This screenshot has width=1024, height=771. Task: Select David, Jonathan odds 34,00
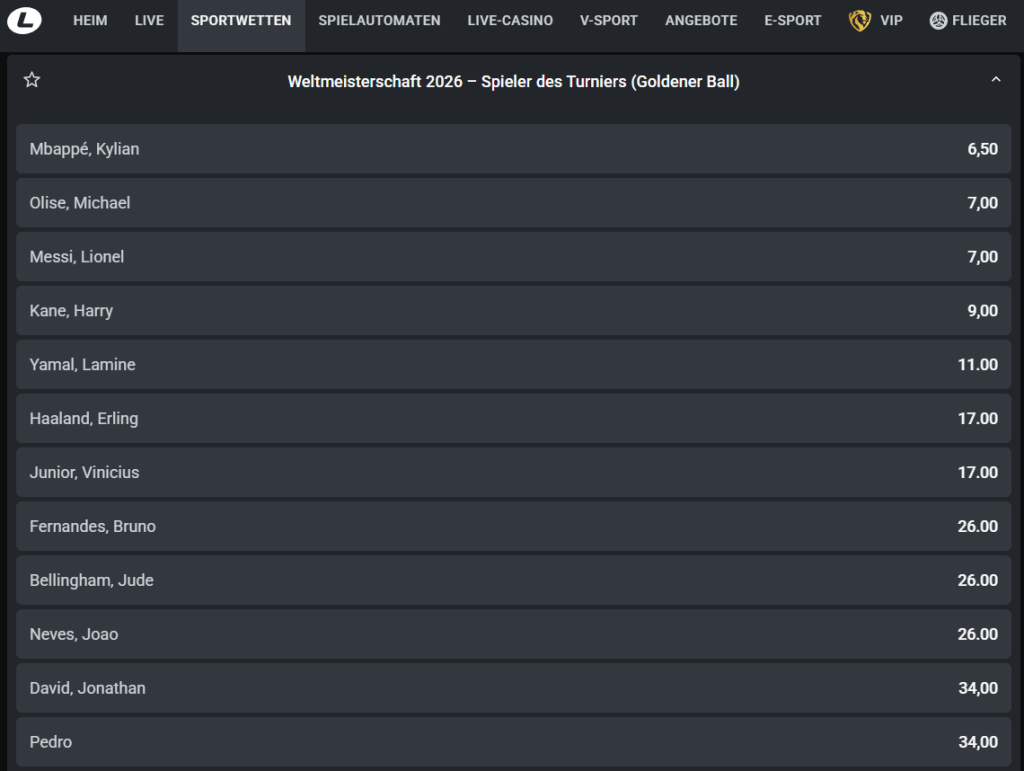(978, 688)
